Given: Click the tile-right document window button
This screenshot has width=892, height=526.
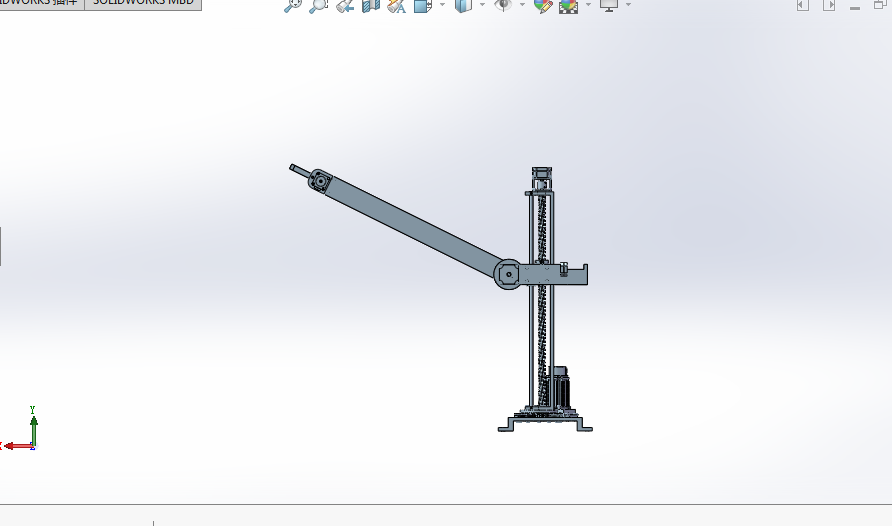Looking at the screenshot, I should click(x=829, y=5).
